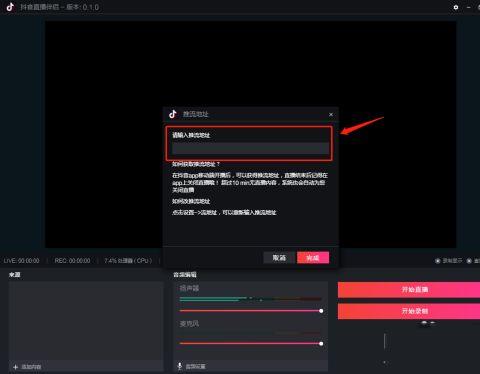The width and height of the screenshot is (480, 374).
Task: Click the TikTok logo in the stream address dialog
Action: (173, 114)
